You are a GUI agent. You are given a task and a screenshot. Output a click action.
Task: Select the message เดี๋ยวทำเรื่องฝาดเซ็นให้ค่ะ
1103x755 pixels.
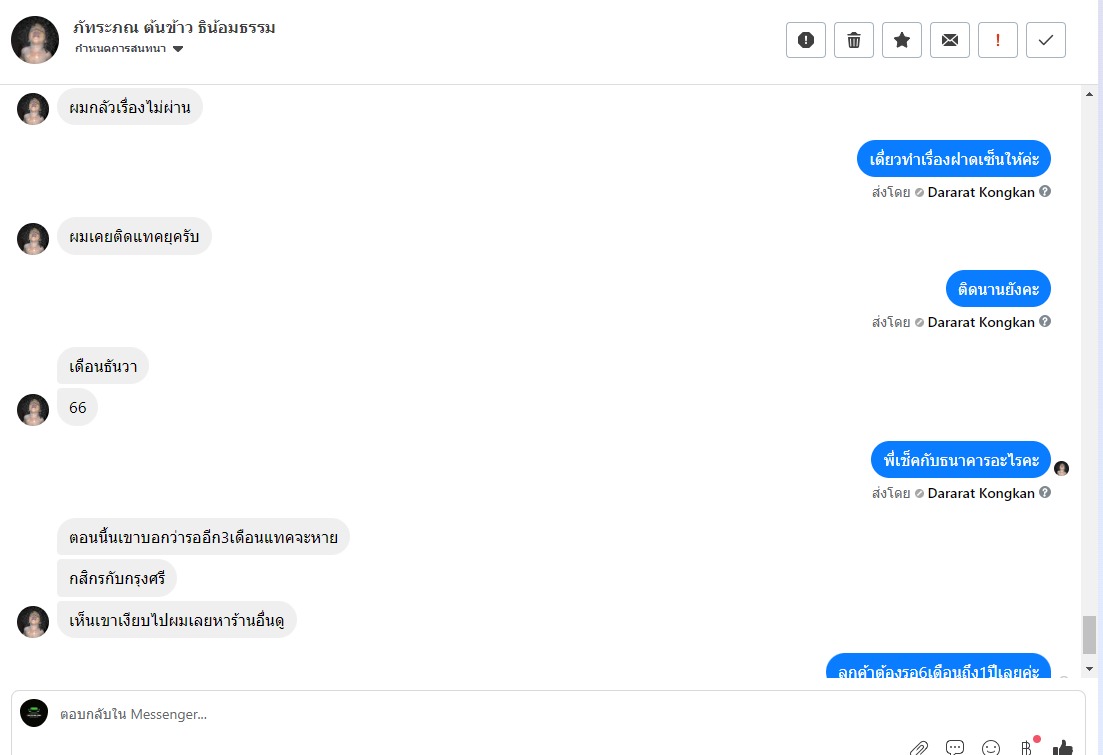pyautogui.click(x=954, y=159)
